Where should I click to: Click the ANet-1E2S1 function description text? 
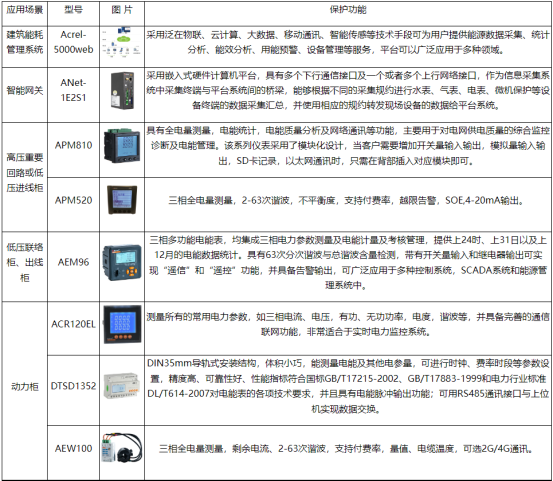point(348,90)
